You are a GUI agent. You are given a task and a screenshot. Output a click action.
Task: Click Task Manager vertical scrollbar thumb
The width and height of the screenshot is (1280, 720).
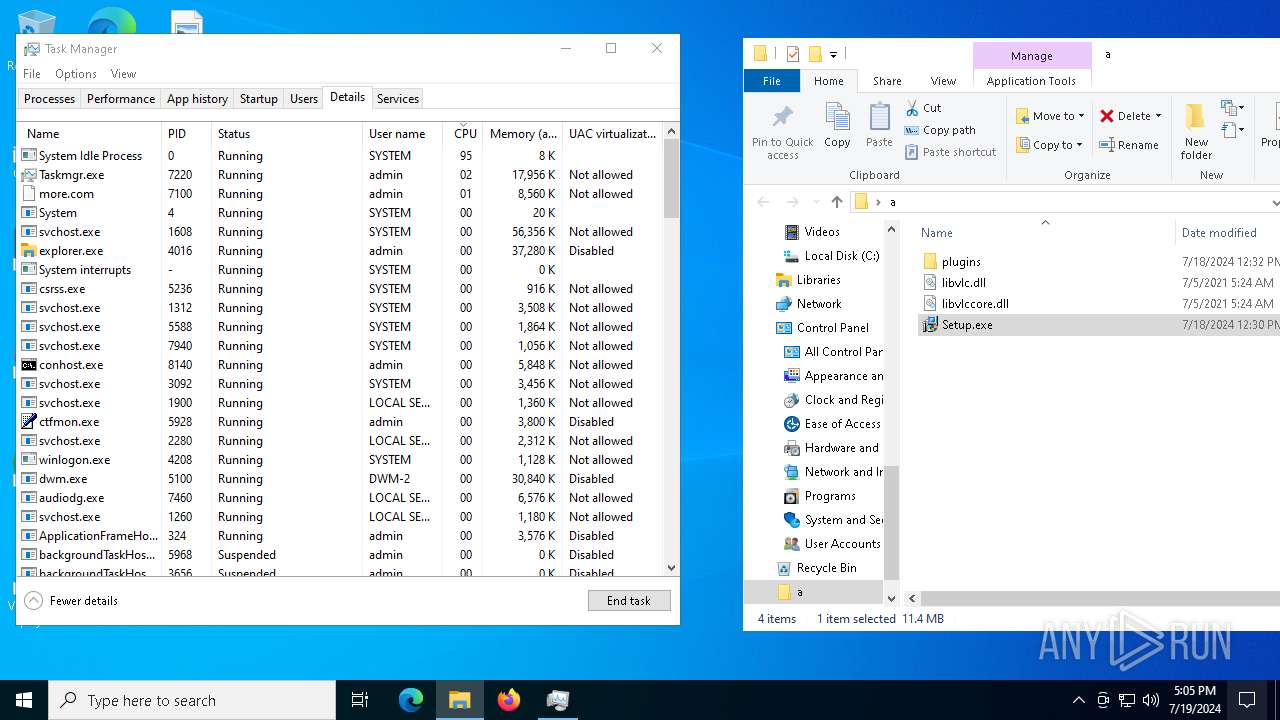[x=672, y=178]
